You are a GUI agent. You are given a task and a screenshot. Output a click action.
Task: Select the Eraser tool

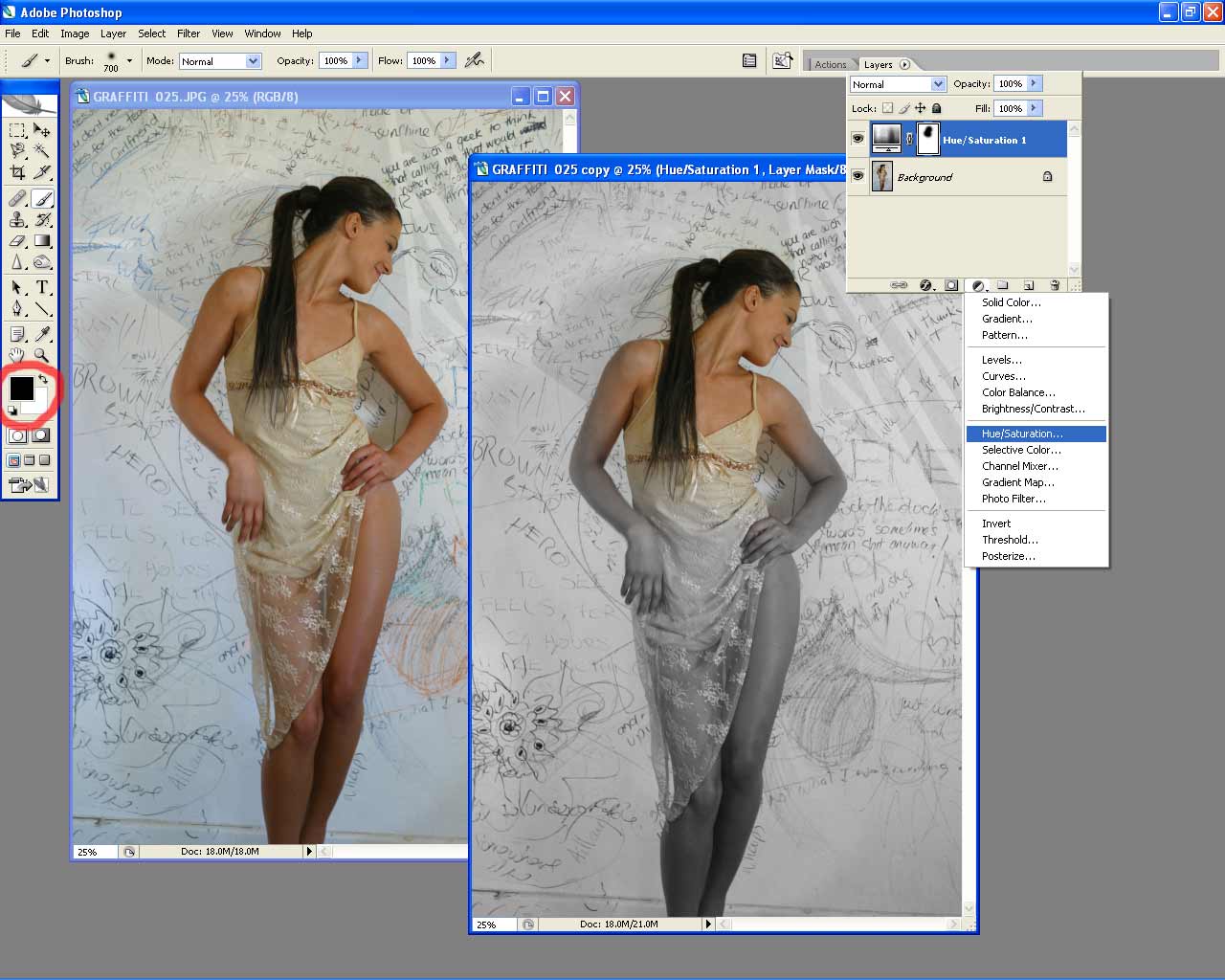(x=17, y=241)
